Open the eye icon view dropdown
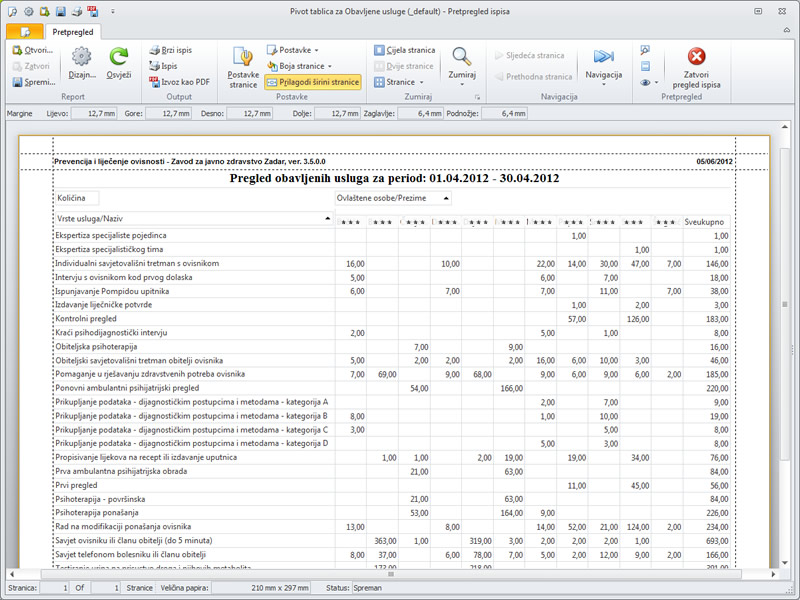The width and height of the screenshot is (800, 600). pyautogui.click(x=649, y=82)
